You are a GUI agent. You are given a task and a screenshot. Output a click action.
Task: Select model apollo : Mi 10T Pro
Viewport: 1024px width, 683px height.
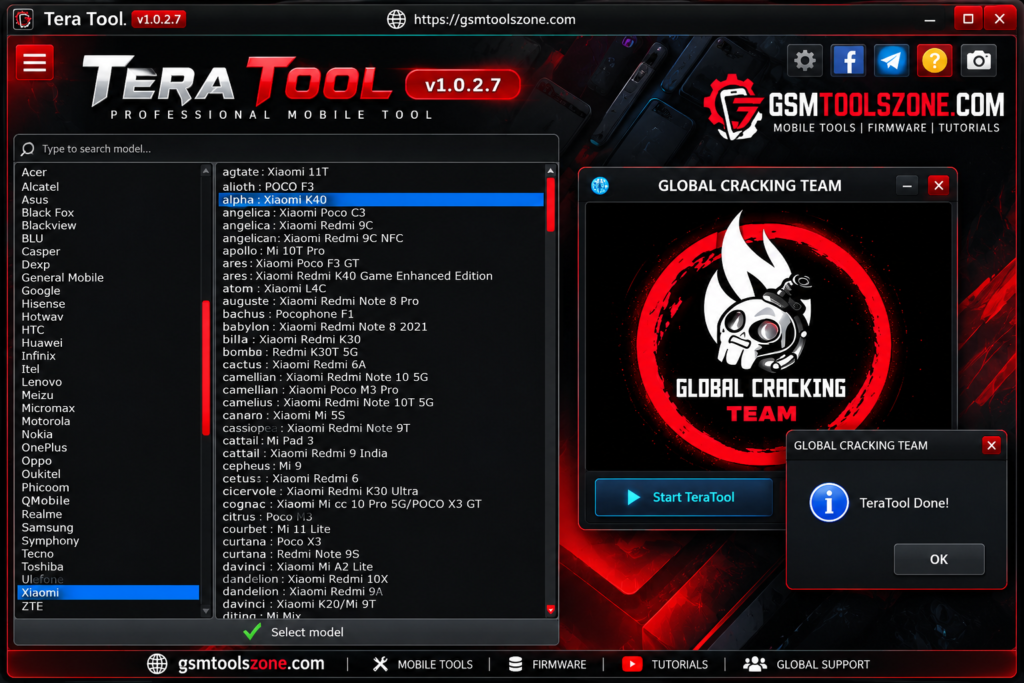[381, 251]
